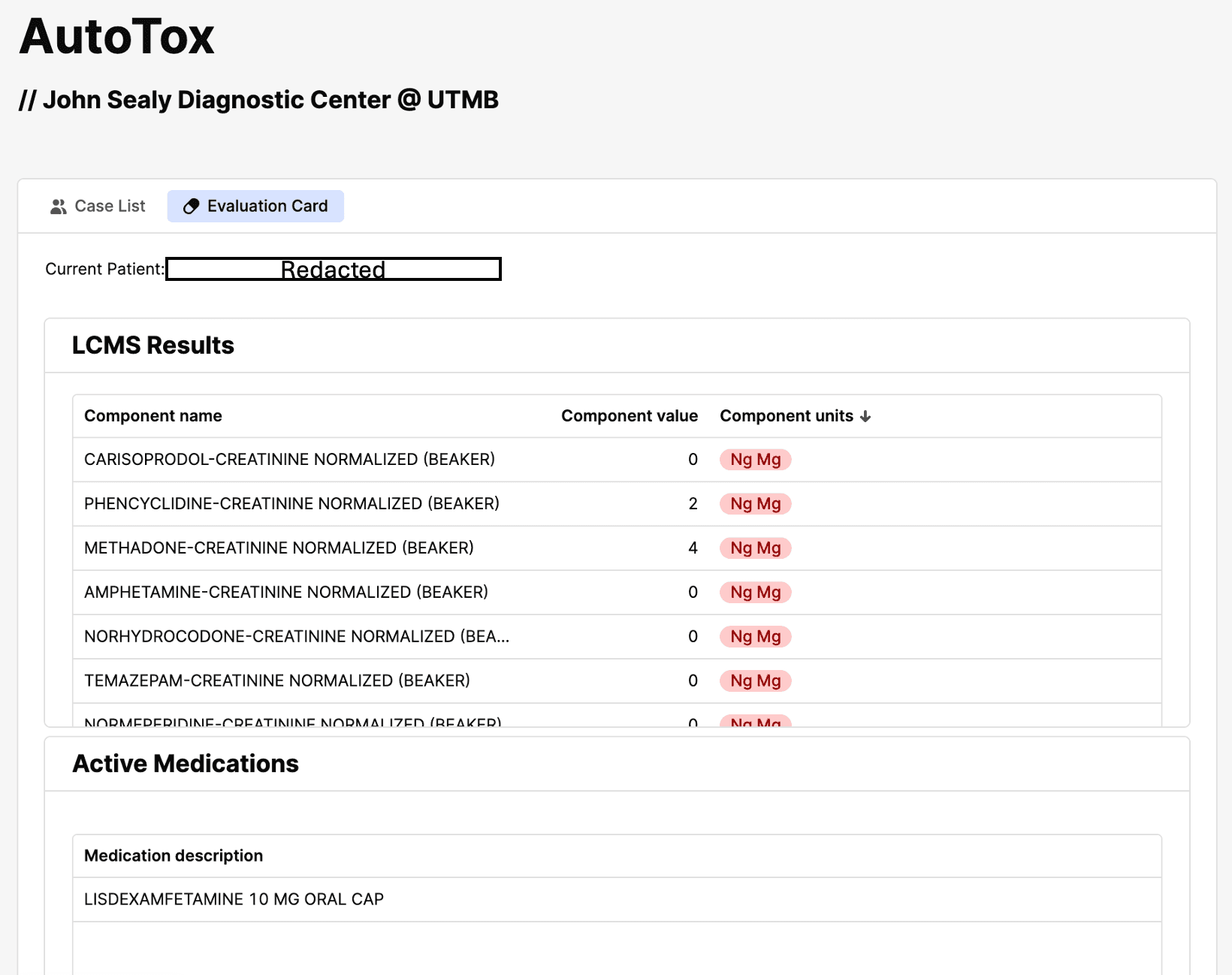Select the Evaluation Card tab

pos(255,207)
